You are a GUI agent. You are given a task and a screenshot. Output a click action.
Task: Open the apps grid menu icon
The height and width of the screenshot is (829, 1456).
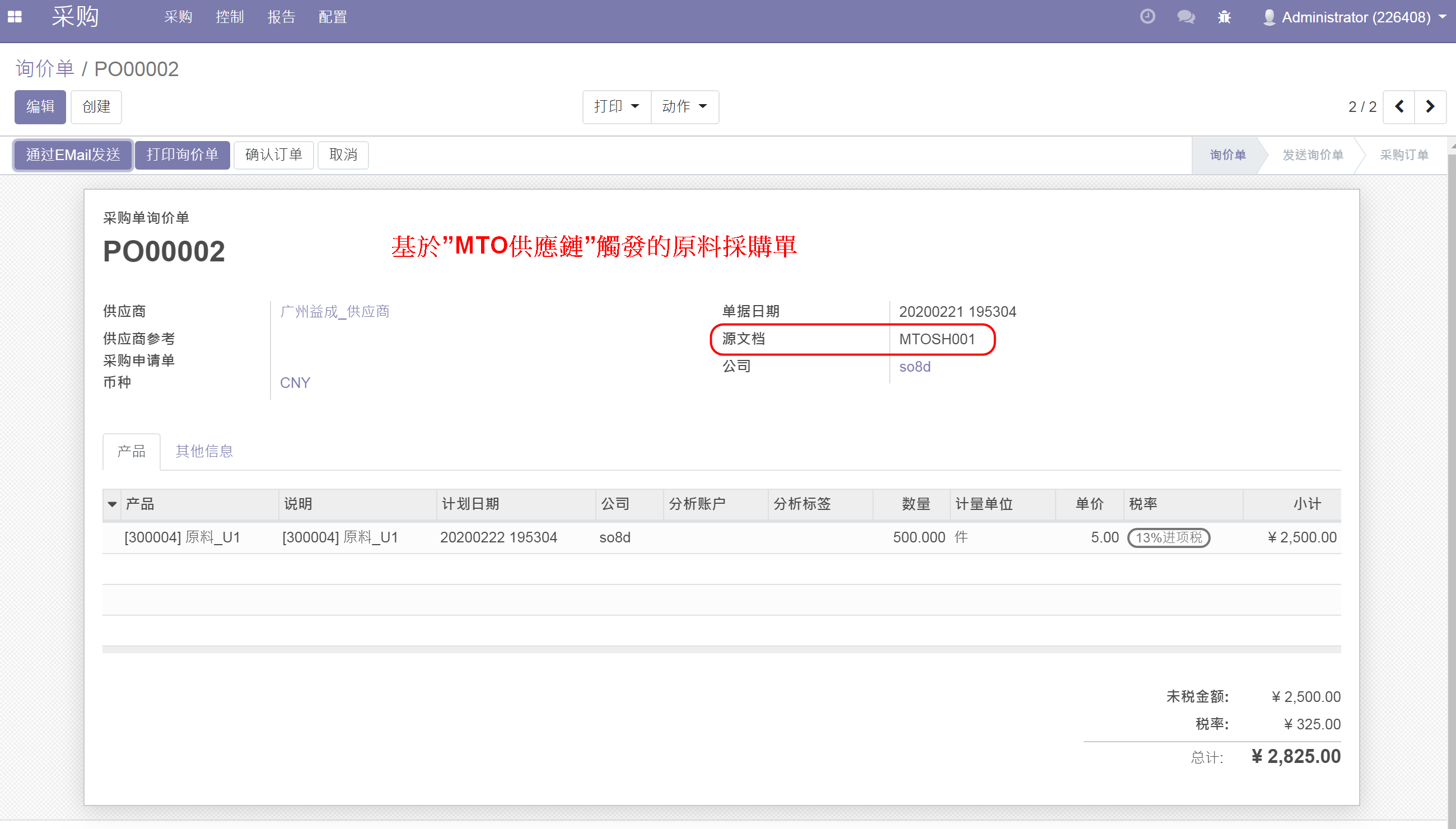[x=15, y=17]
